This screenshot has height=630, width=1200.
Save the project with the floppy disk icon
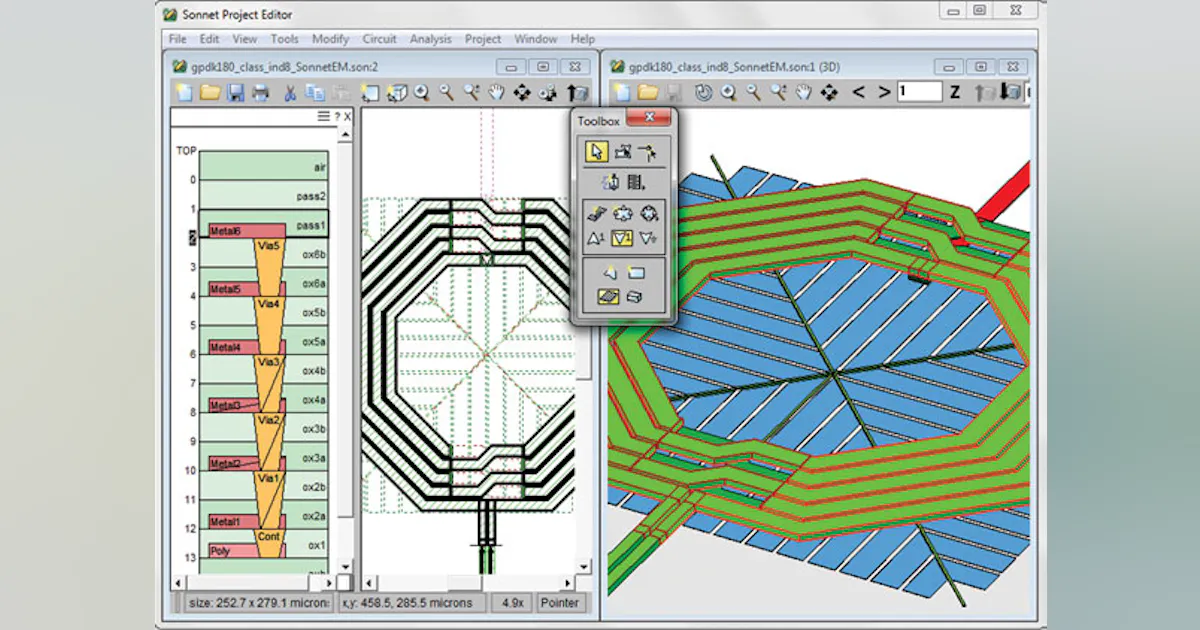point(236,93)
